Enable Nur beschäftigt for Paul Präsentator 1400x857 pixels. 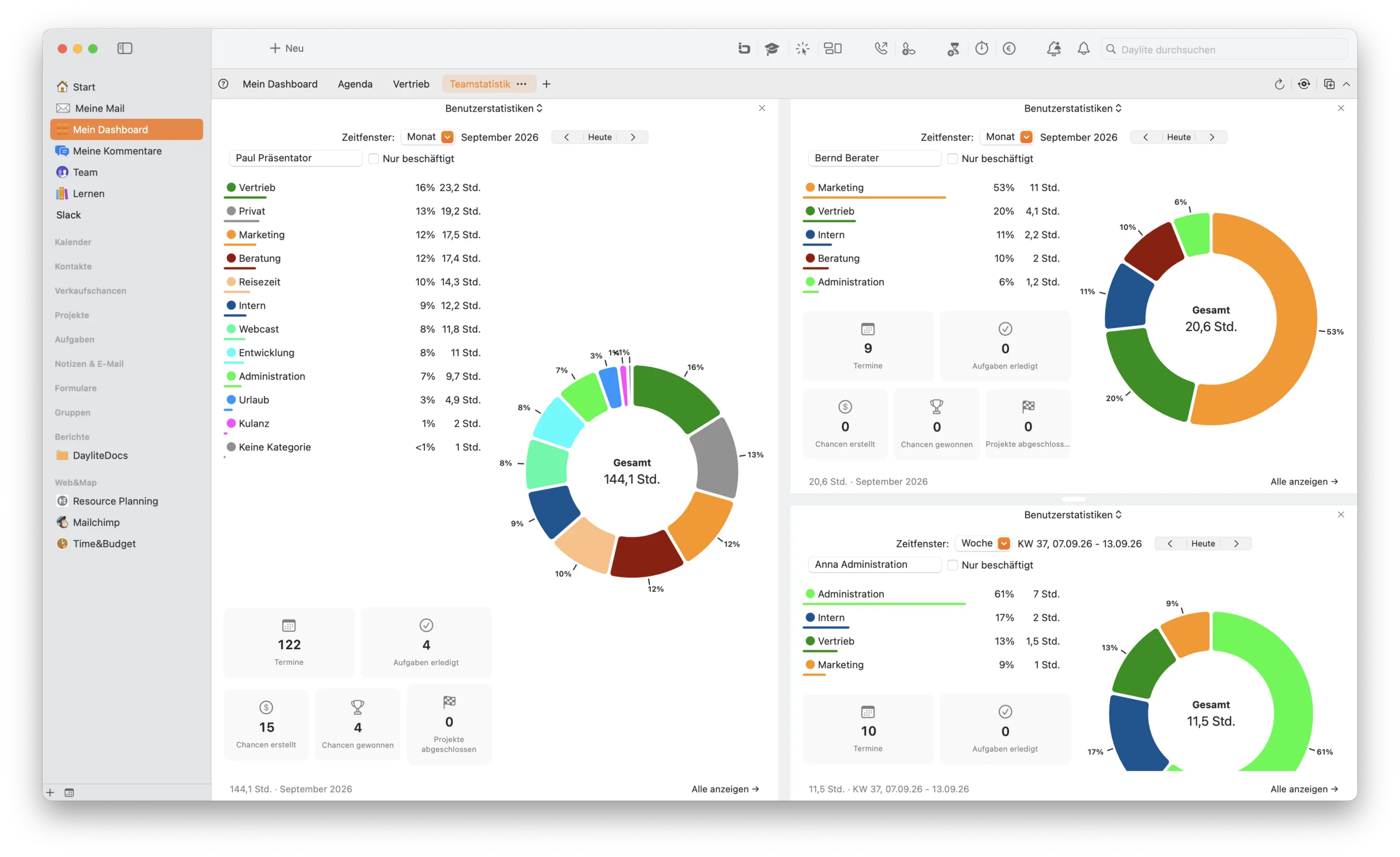coord(374,159)
